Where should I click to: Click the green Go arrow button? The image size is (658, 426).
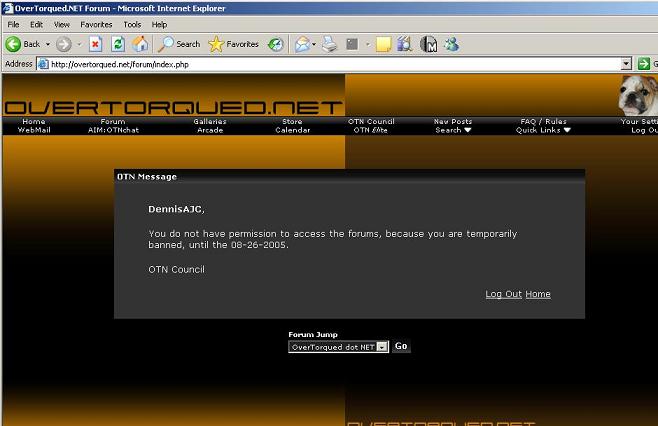(643, 64)
